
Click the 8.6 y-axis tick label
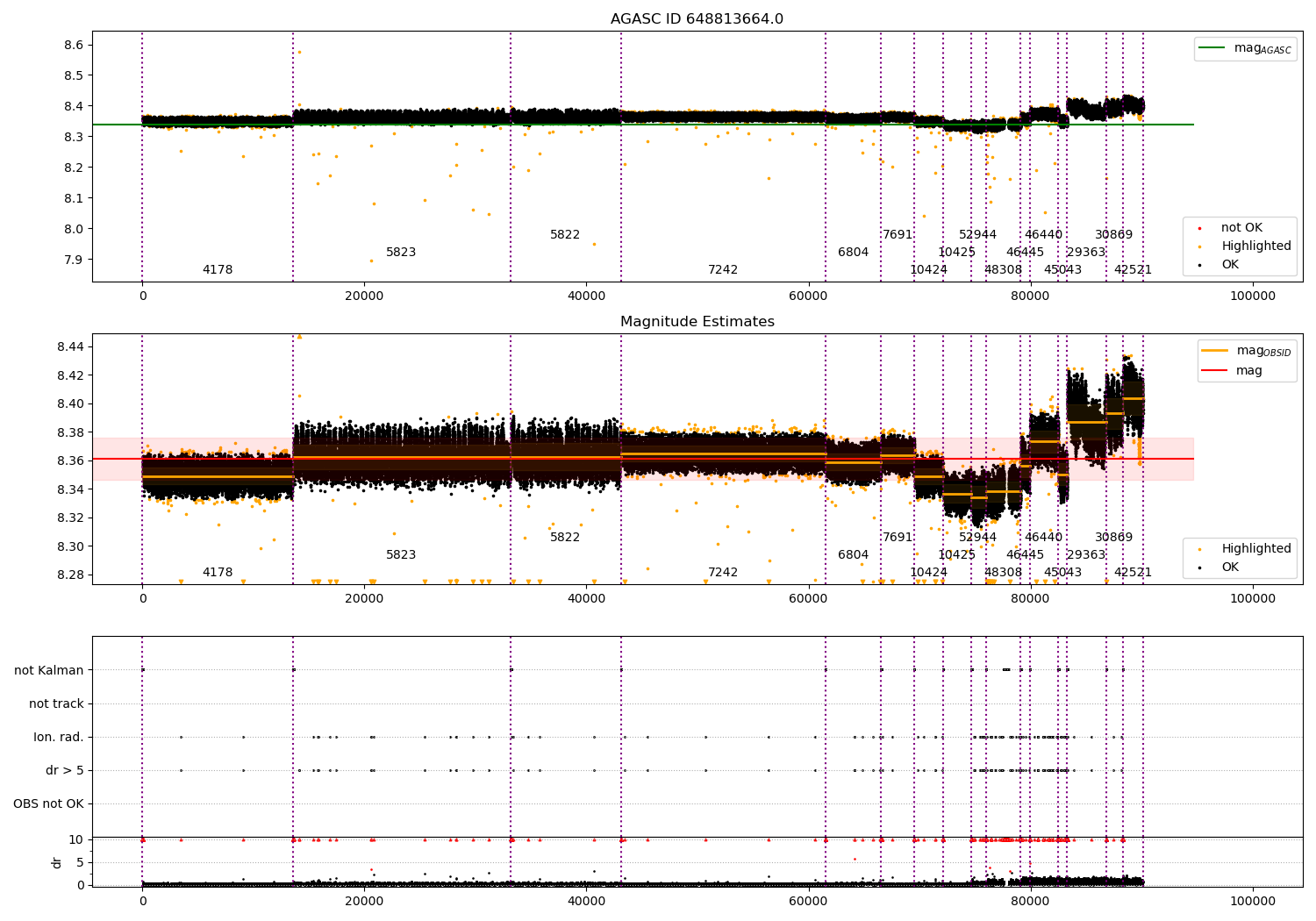[x=75, y=45]
